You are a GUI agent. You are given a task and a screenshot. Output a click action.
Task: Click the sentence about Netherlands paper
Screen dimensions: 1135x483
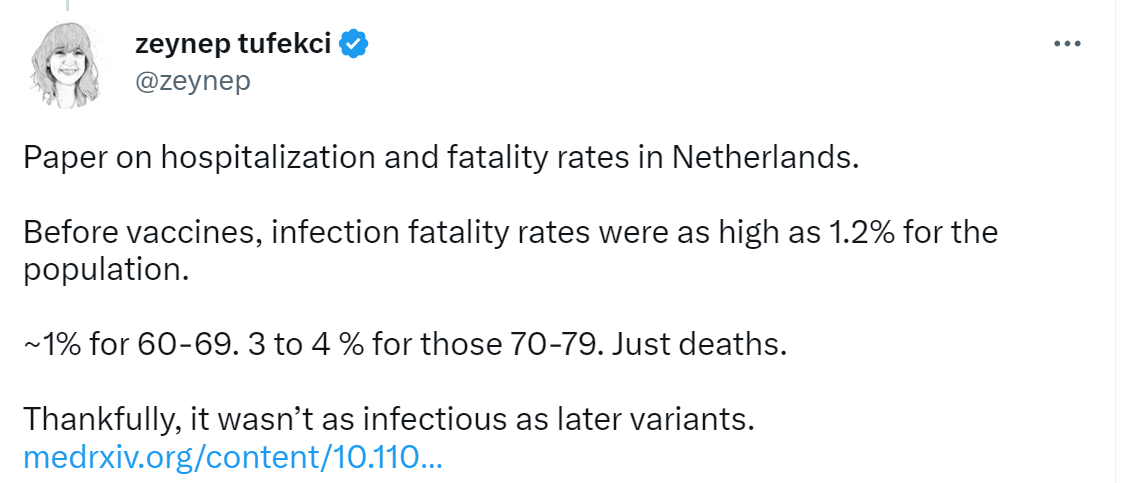440,158
